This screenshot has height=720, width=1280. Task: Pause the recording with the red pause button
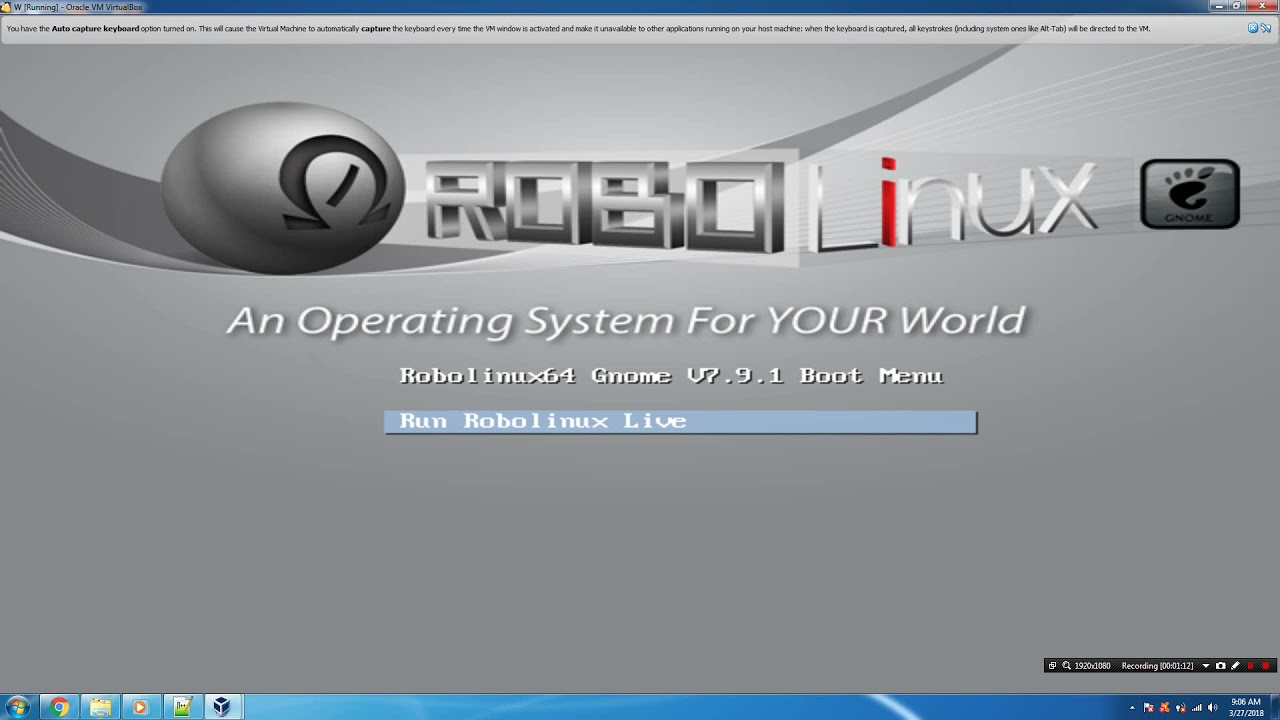click(1250, 666)
